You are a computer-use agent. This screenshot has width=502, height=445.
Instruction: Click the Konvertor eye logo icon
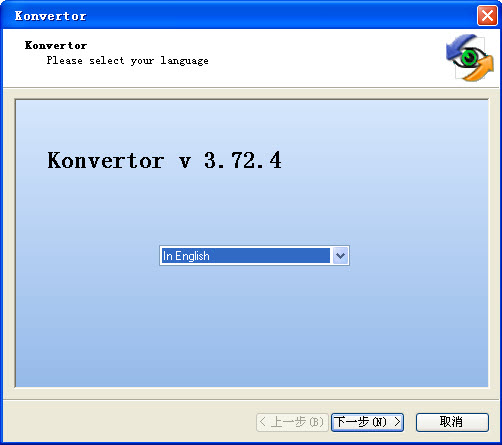click(x=470, y=57)
